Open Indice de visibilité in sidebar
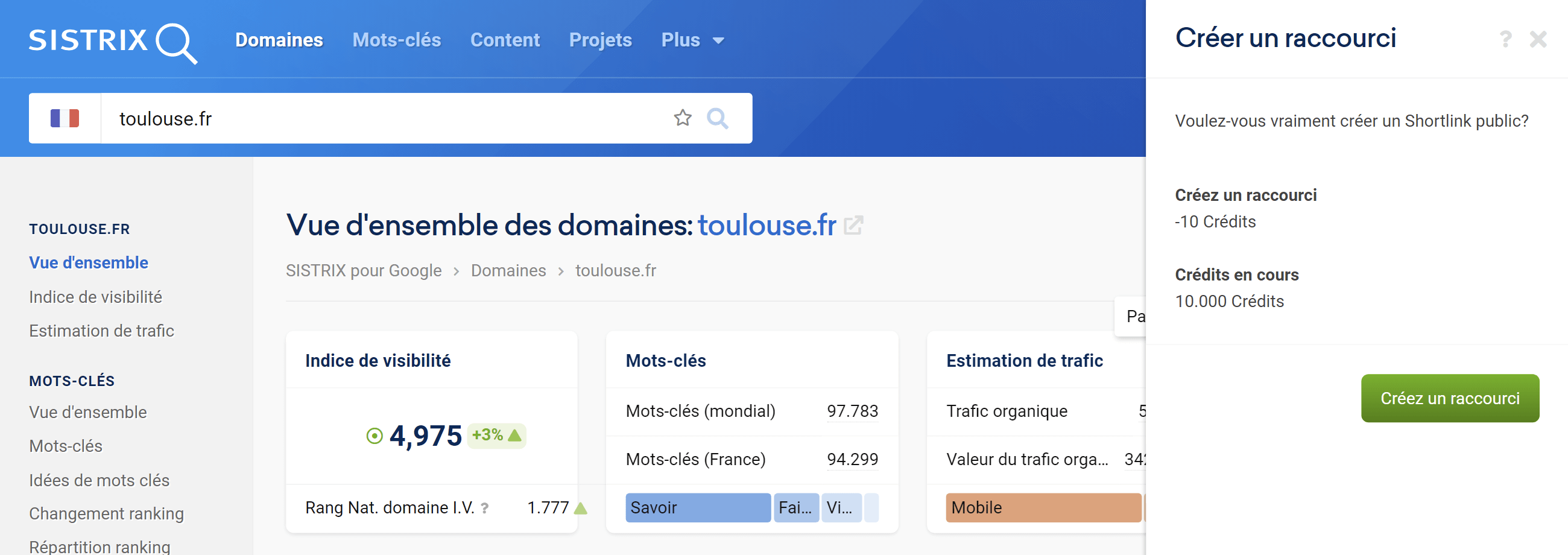Image resolution: width=1568 pixels, height=555 pixels. 95,297
